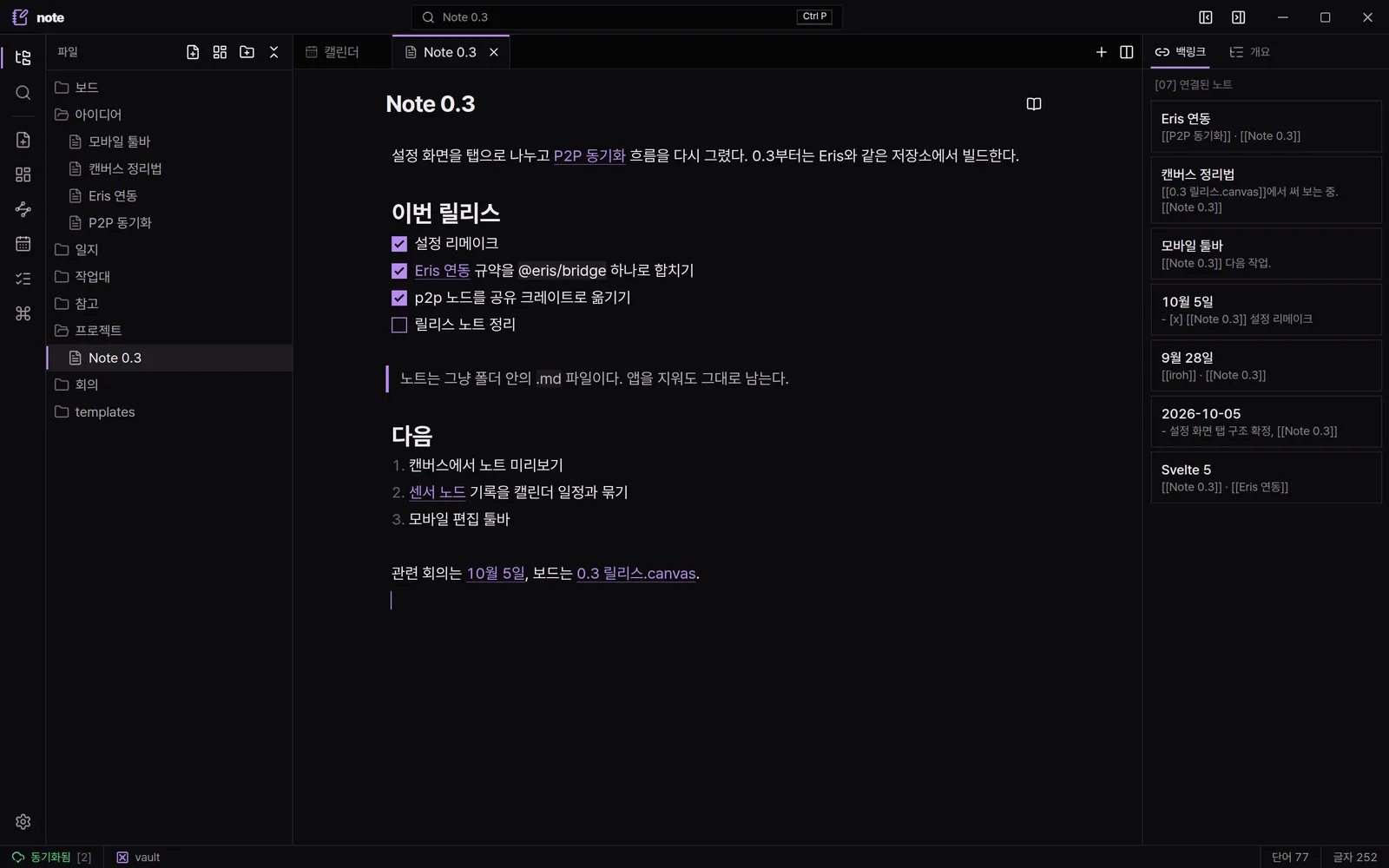Open the Svelte 5 backlink card
Screen dimensions: 1389x868
[1266, 477]
